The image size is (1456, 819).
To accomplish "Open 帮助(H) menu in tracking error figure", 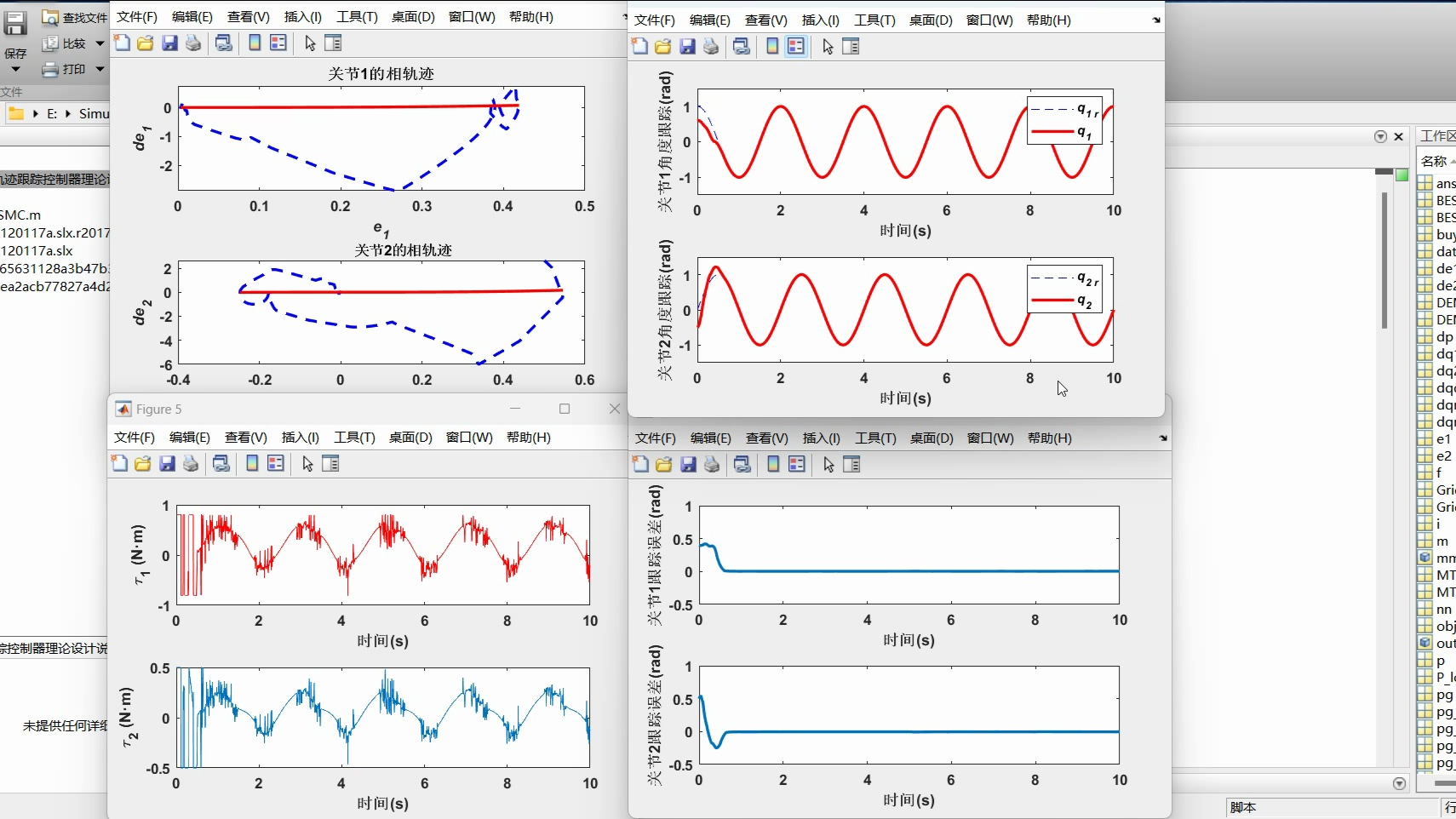I will click(1049, 438).
